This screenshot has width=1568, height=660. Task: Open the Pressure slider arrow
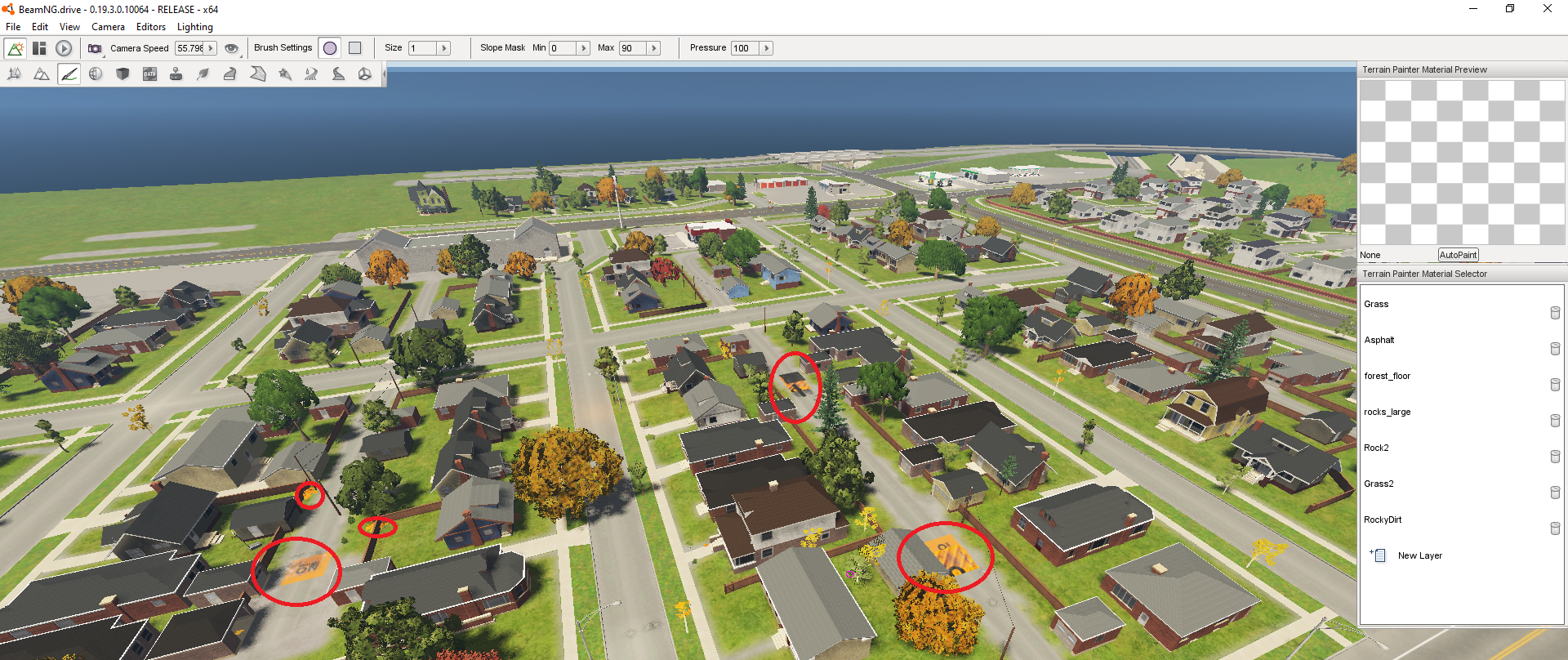(x=766, y=48)
